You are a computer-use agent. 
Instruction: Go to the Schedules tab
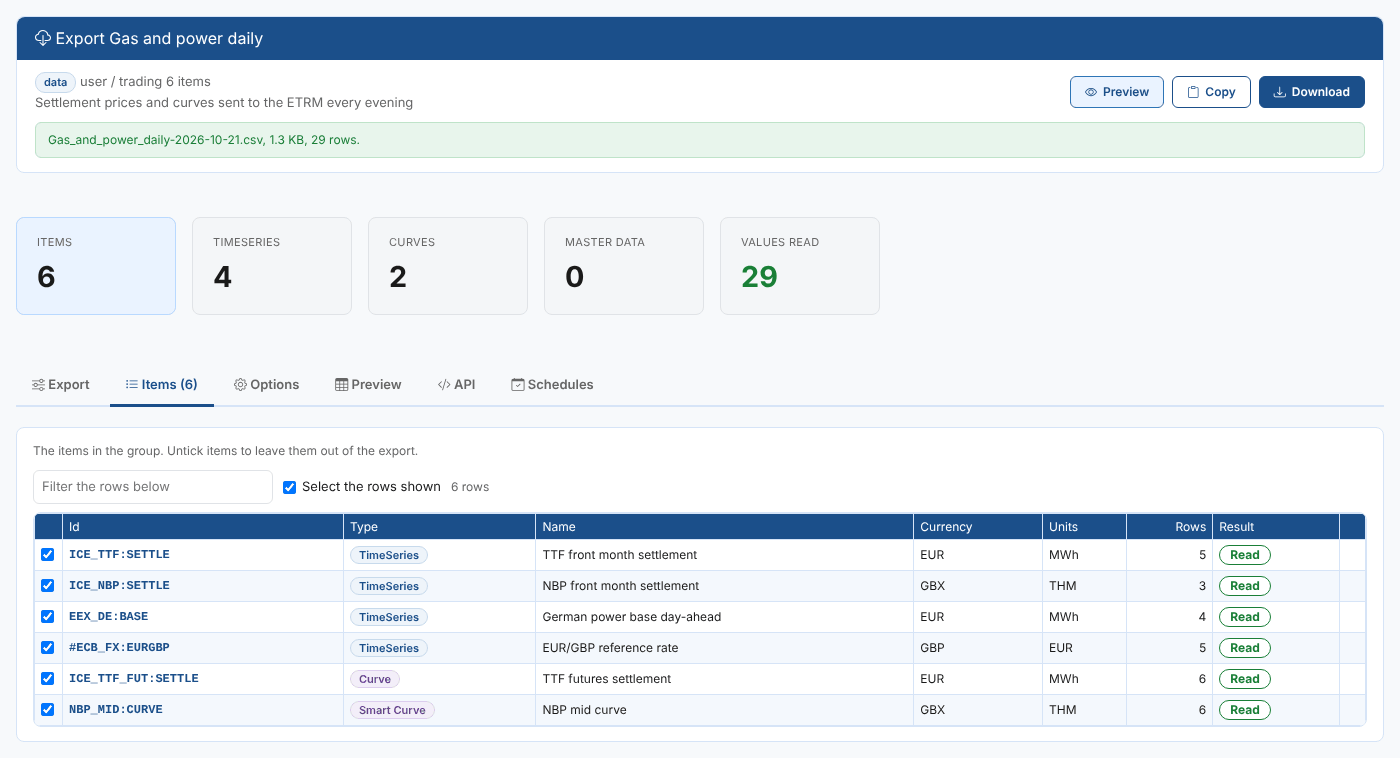[x=552, y=385]
